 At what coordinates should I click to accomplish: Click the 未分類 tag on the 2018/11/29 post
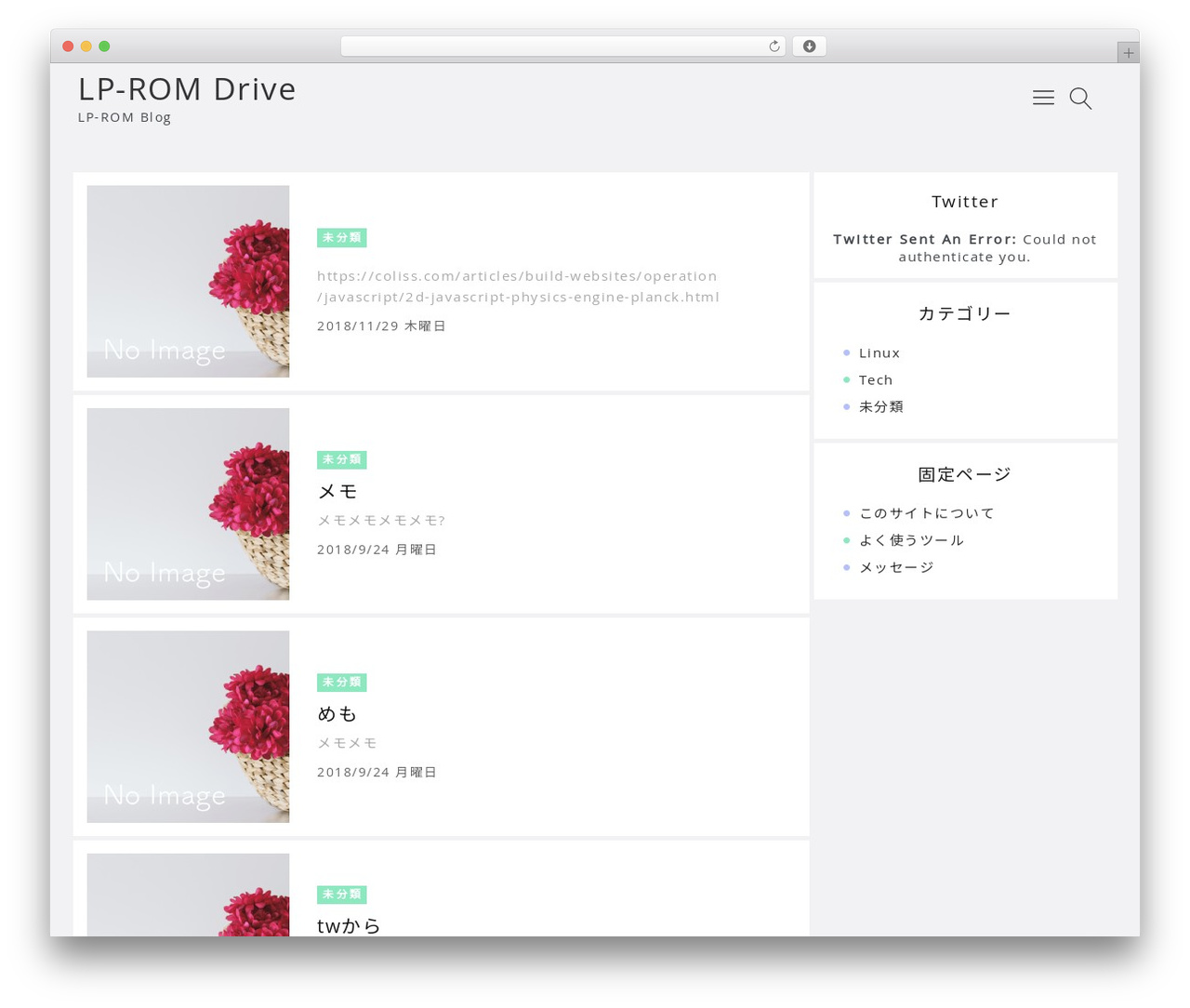coord(342,238)
